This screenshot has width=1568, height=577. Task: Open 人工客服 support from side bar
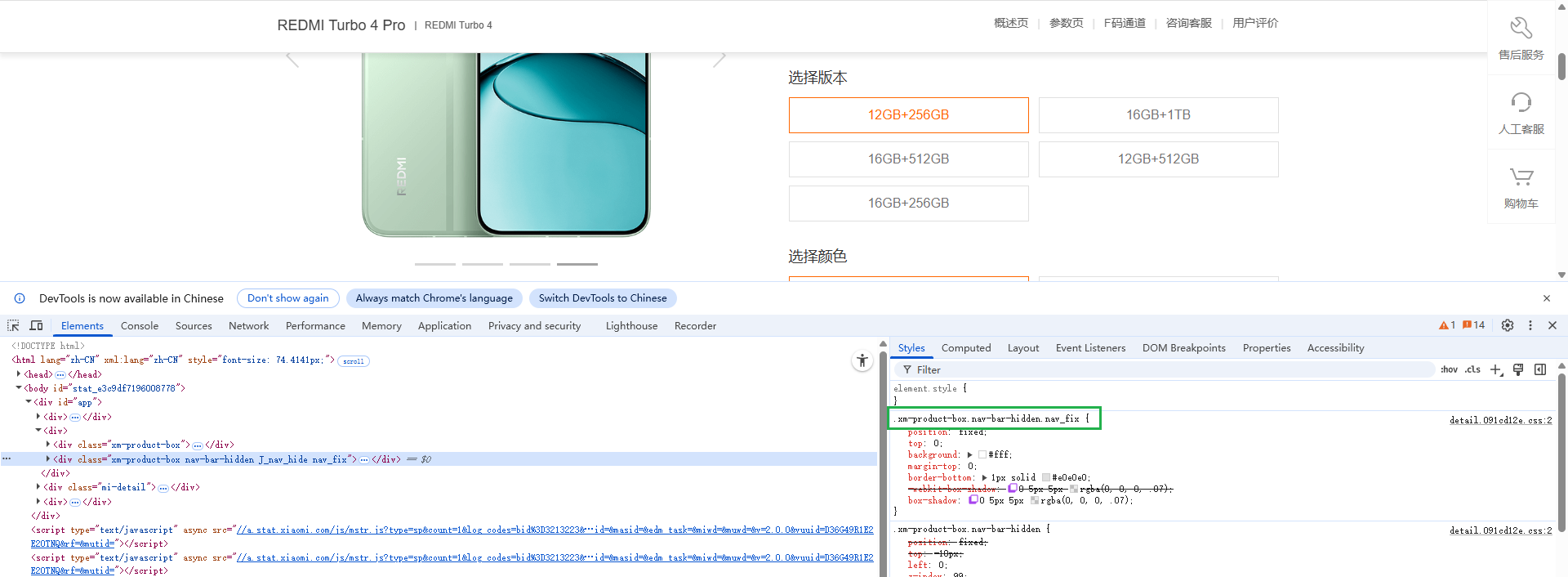(x=1521, y=113)
